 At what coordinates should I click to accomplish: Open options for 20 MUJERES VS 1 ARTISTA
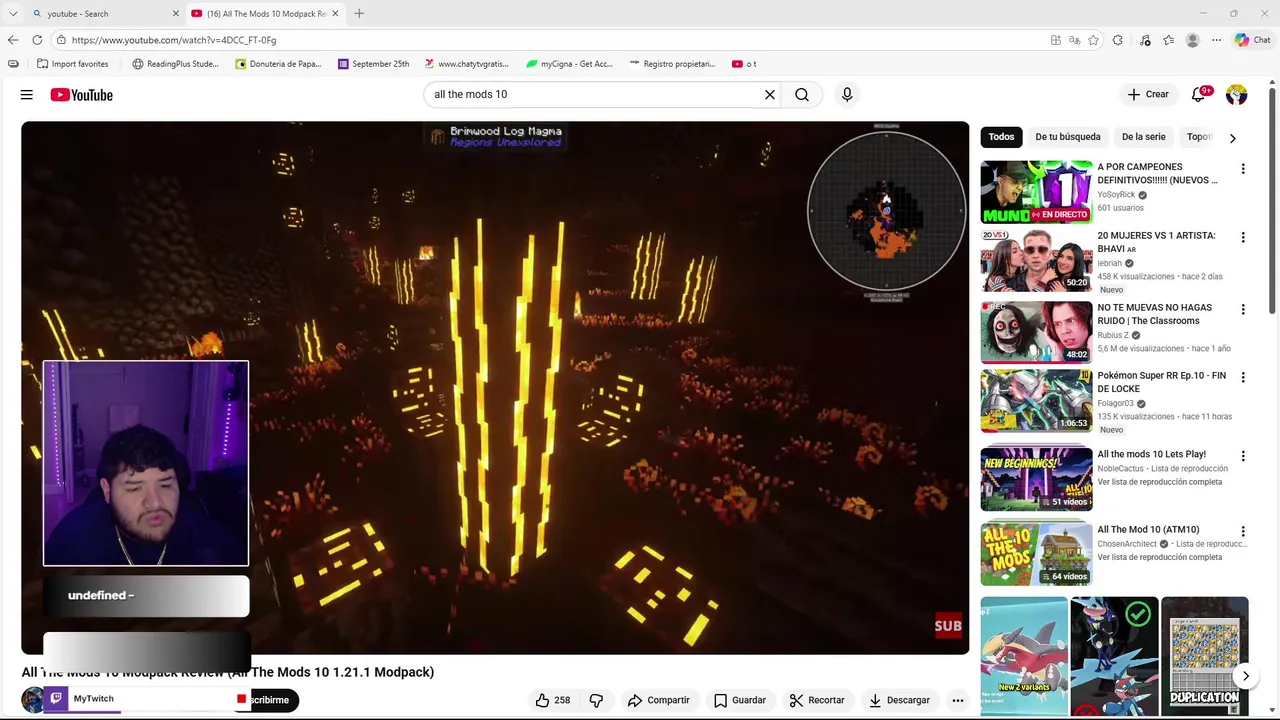(1243, 238)
